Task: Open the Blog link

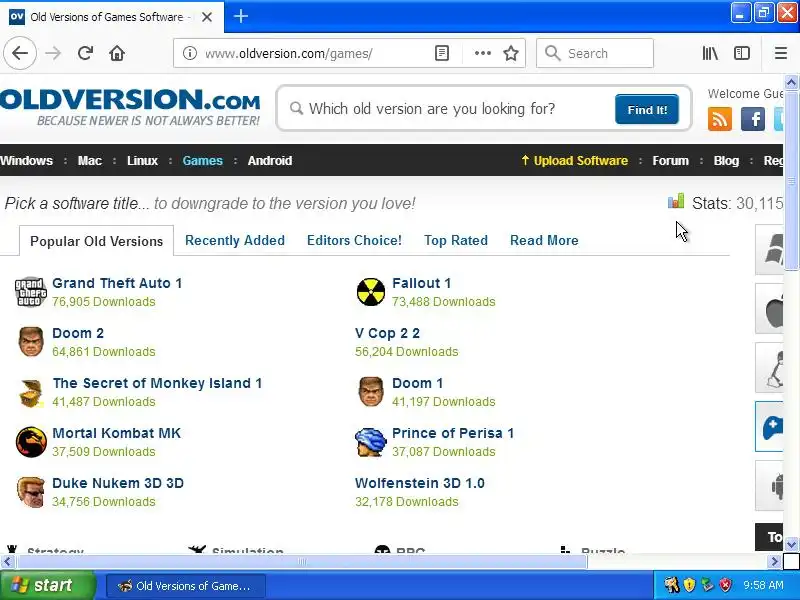Action: click(726, 161)
